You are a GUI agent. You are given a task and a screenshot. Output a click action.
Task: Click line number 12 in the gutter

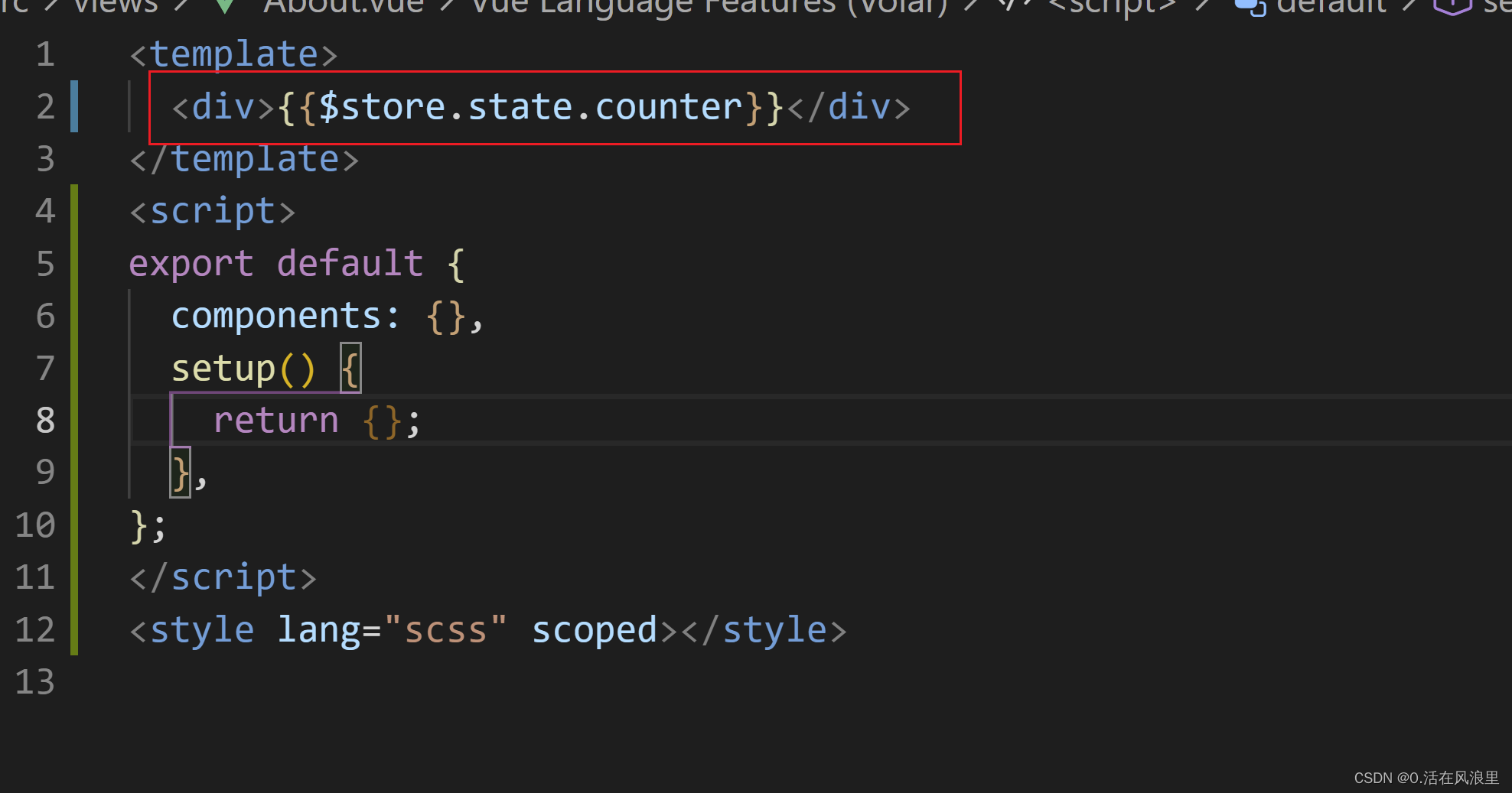(35, 630)
